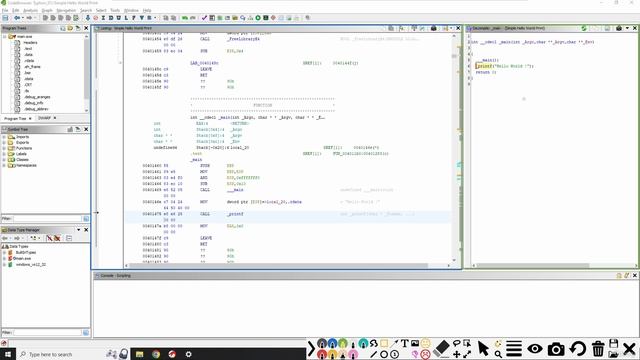Select Headers in the Program Tree
The height and width of the screenshot is (360, 640).
point(31,42)
